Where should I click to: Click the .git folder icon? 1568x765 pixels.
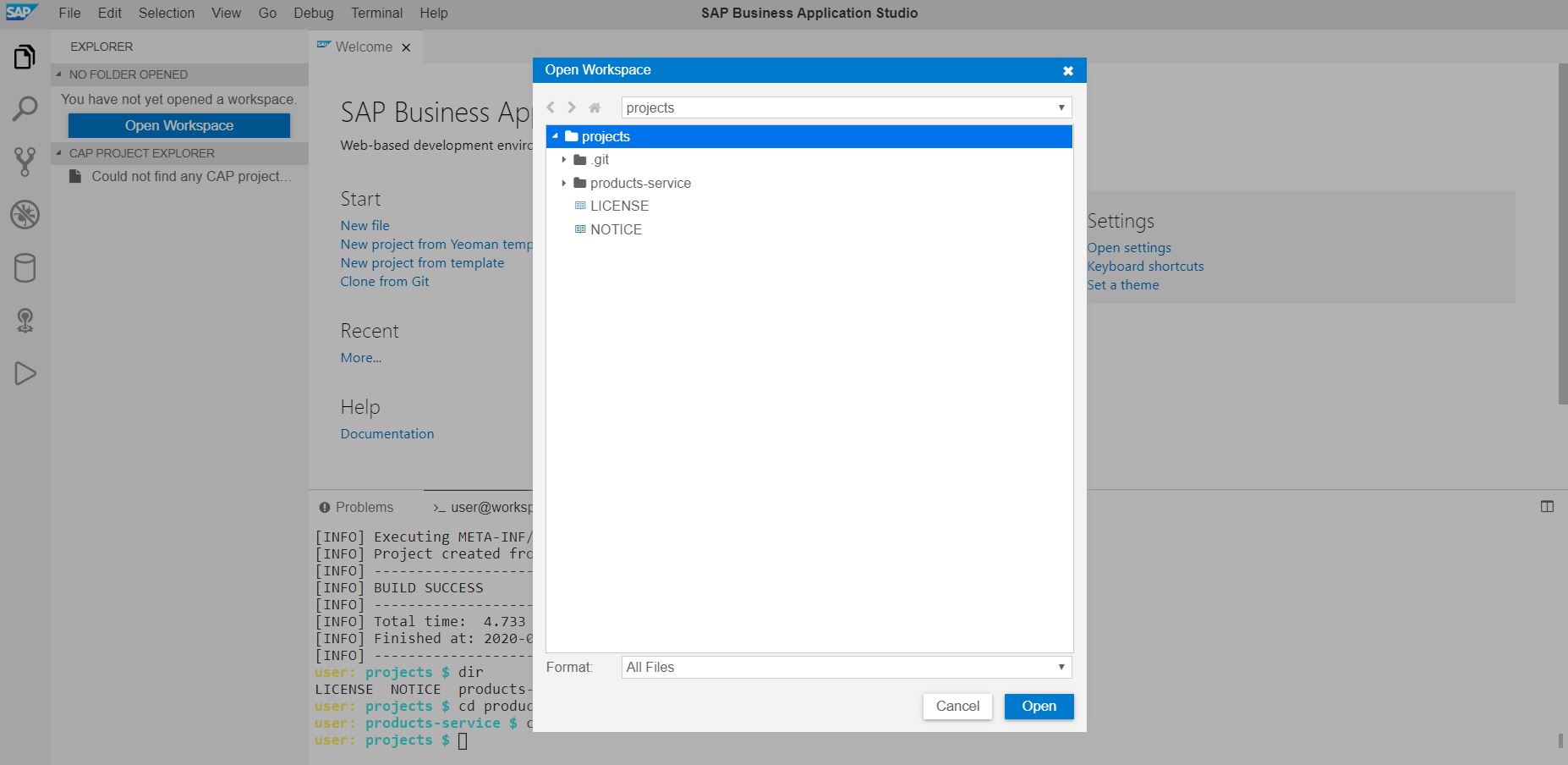579,160
